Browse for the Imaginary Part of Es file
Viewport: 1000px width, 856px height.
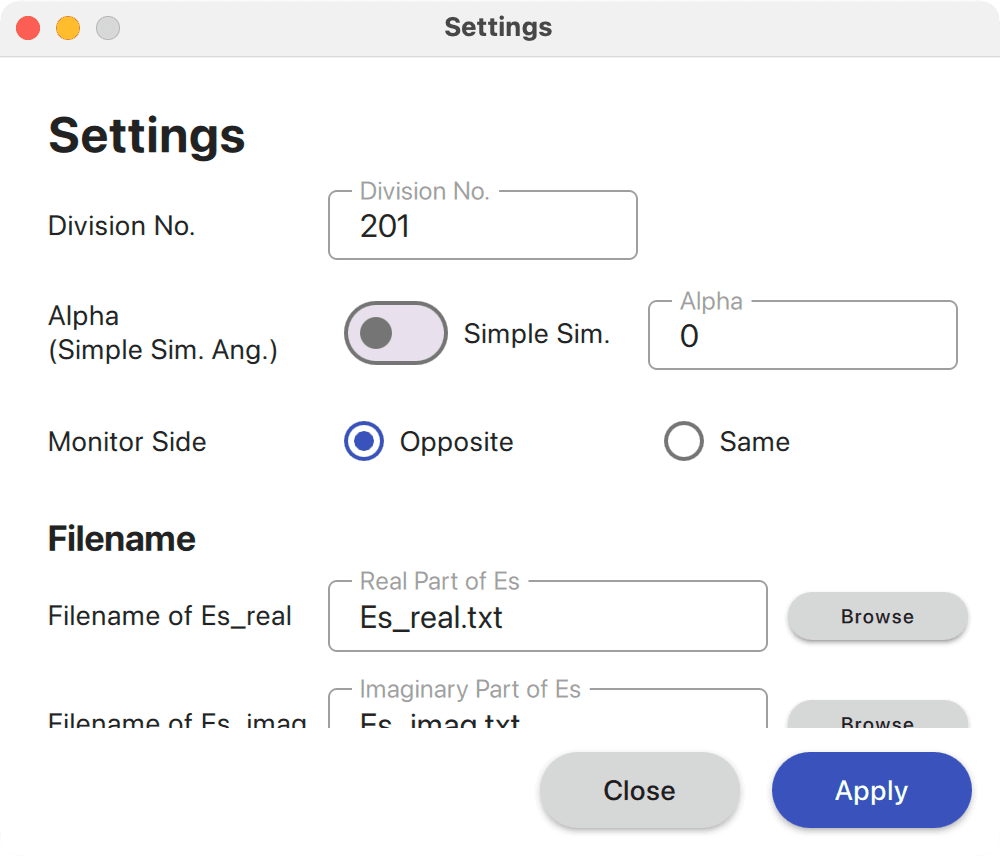[877, 723]
